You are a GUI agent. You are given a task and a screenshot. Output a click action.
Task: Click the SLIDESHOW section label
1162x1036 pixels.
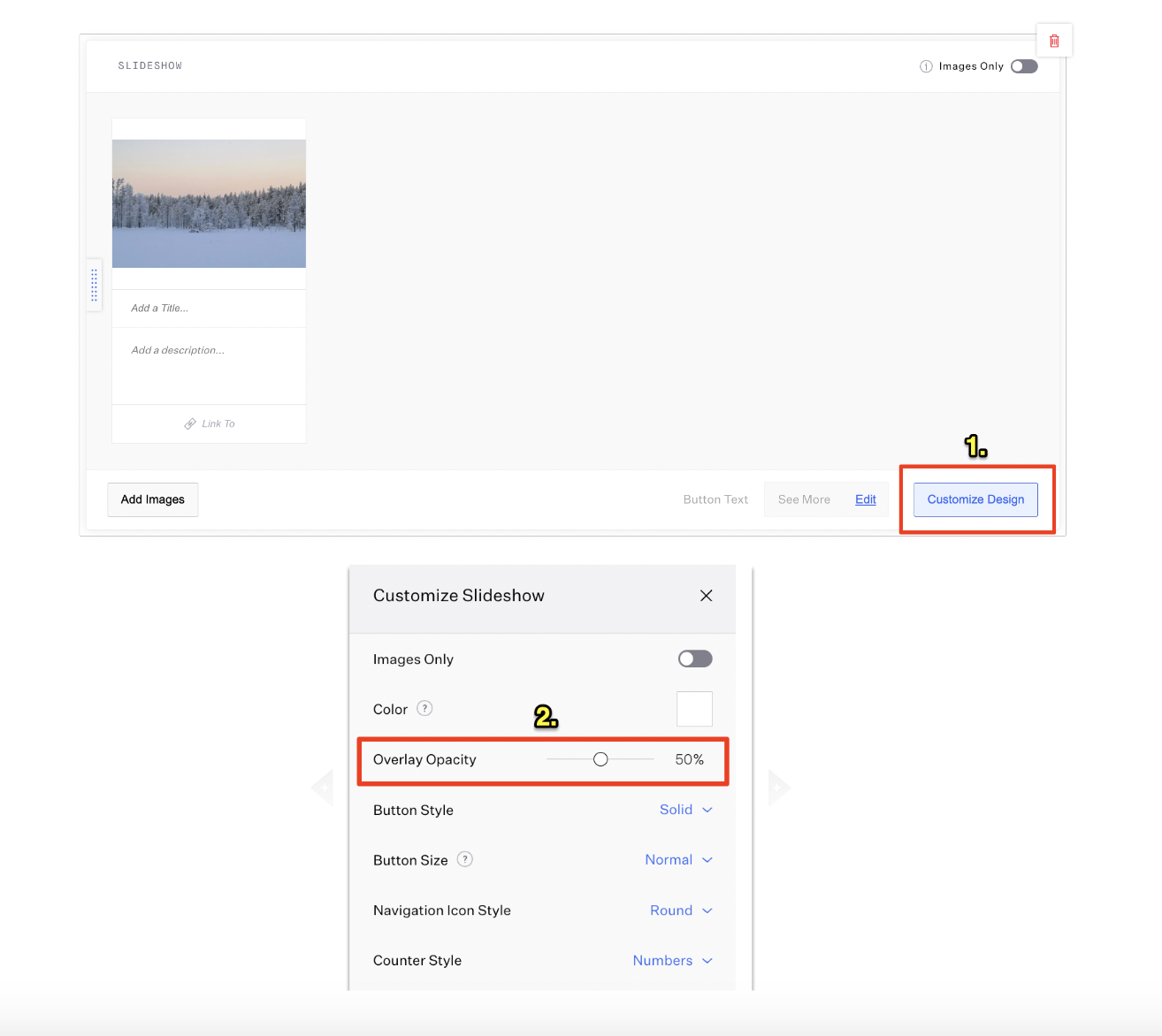[150, 66]
